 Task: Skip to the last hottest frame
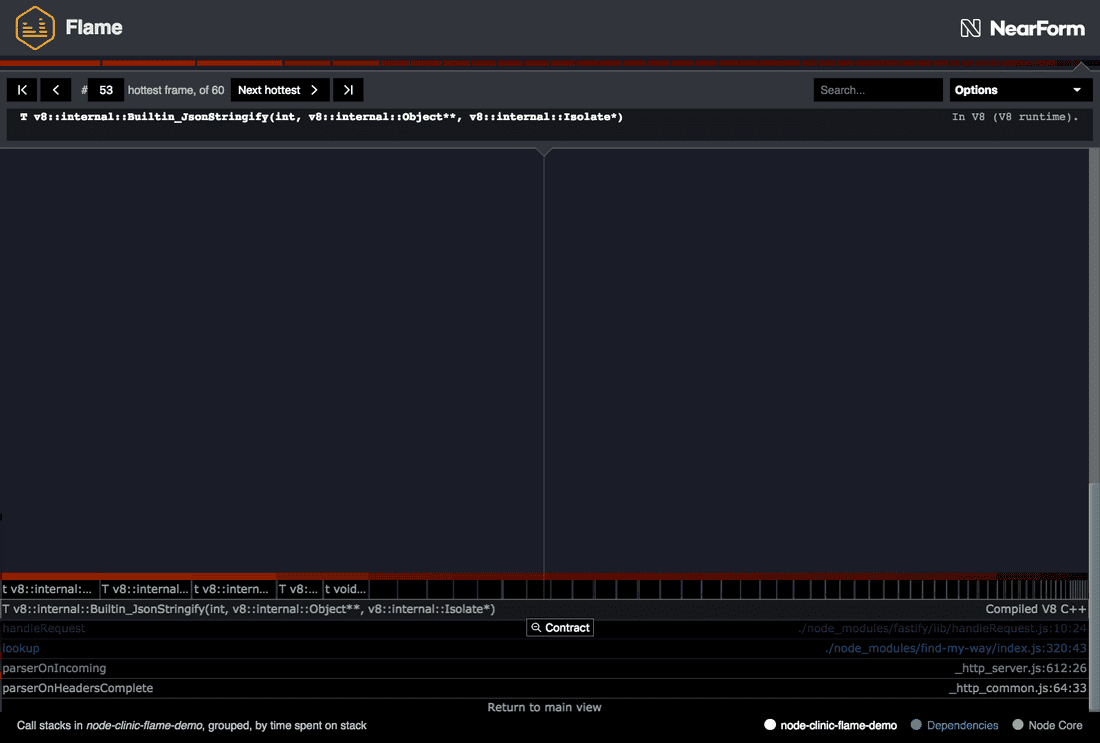tap(348, 90)
